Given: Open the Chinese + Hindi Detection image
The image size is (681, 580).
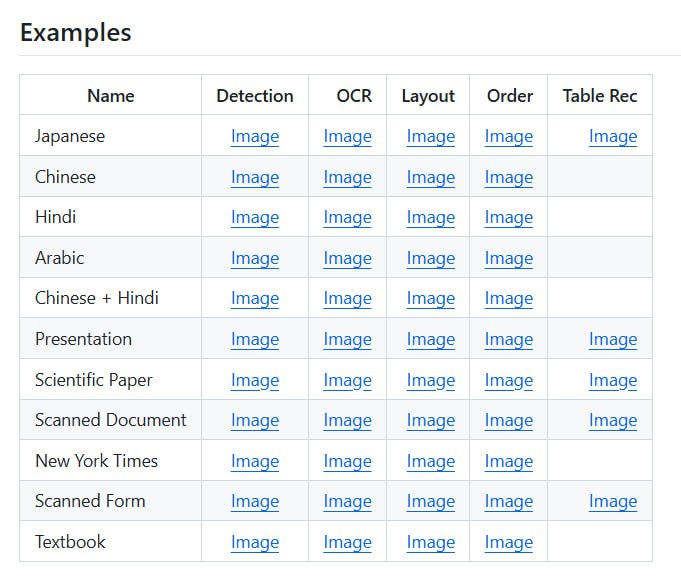Looking at the screenshot, I should (254, 298).
